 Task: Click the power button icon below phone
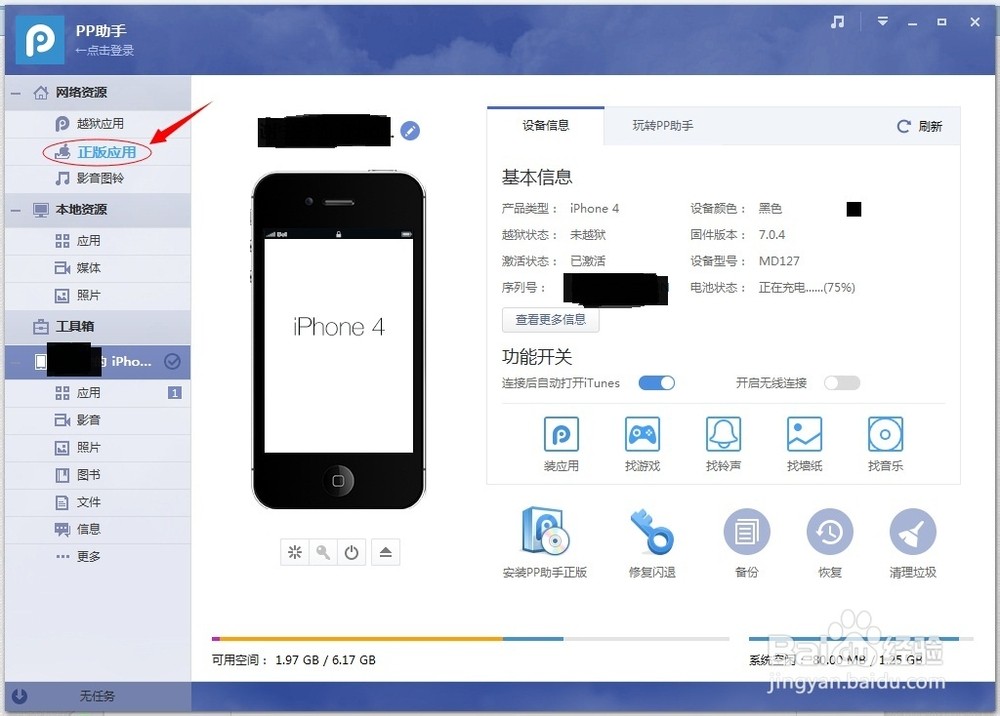click(x=351, y=552)
